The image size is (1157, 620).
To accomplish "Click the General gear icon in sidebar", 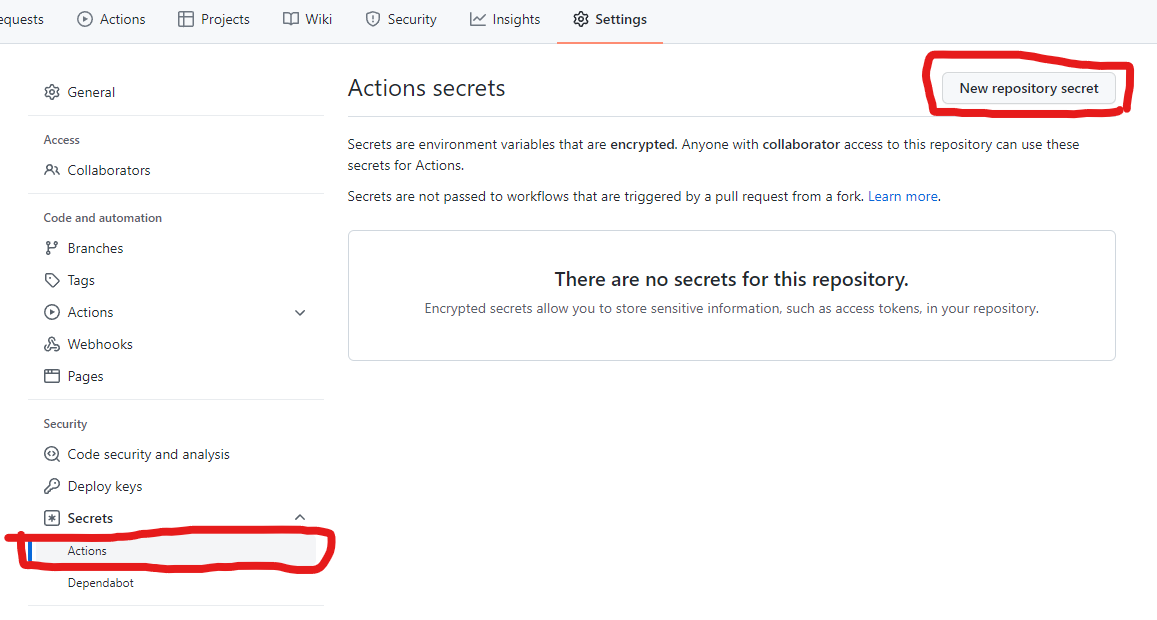I will [52, 92].
